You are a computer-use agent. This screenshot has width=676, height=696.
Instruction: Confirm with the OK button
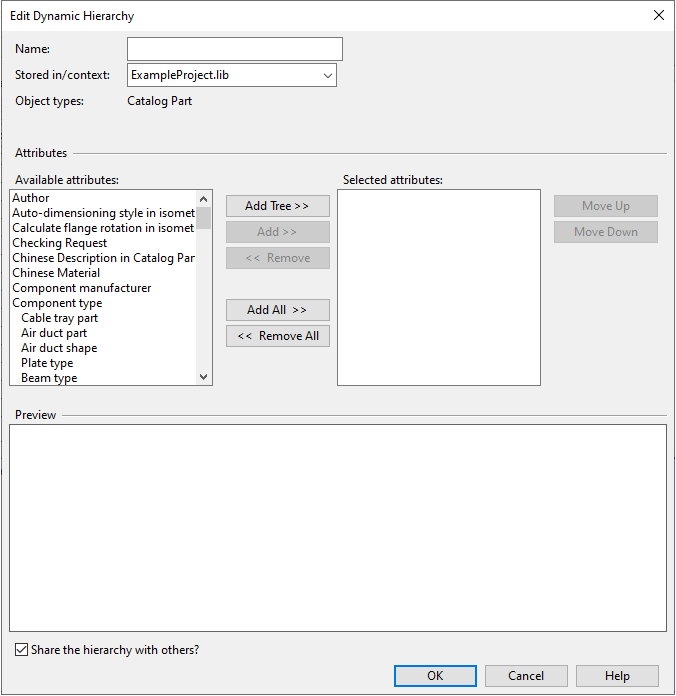[x=435, y=676]
